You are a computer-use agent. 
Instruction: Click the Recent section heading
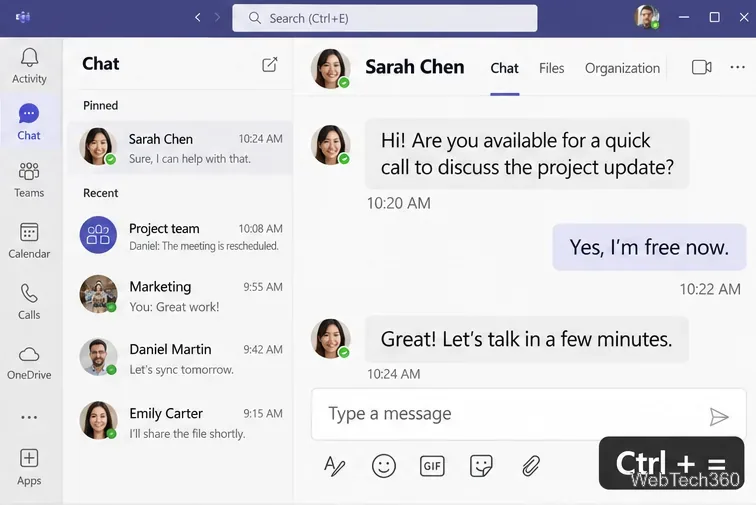tap(100, 193)
